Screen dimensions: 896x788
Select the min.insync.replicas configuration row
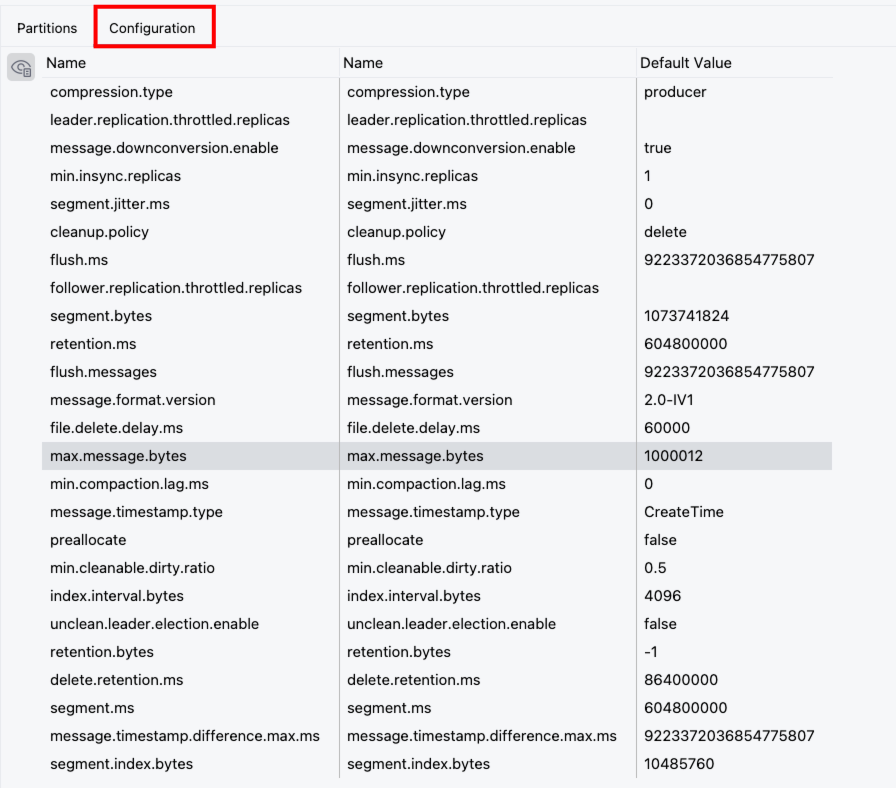[116, 176]
